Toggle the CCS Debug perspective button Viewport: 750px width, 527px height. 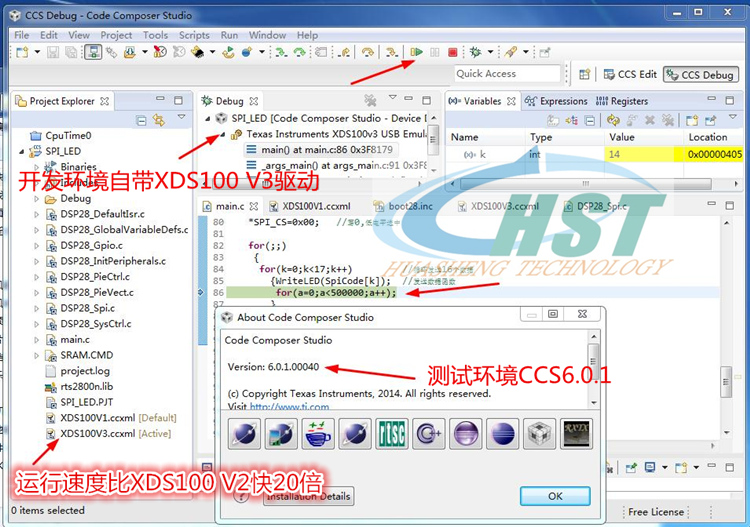(701, 75)
